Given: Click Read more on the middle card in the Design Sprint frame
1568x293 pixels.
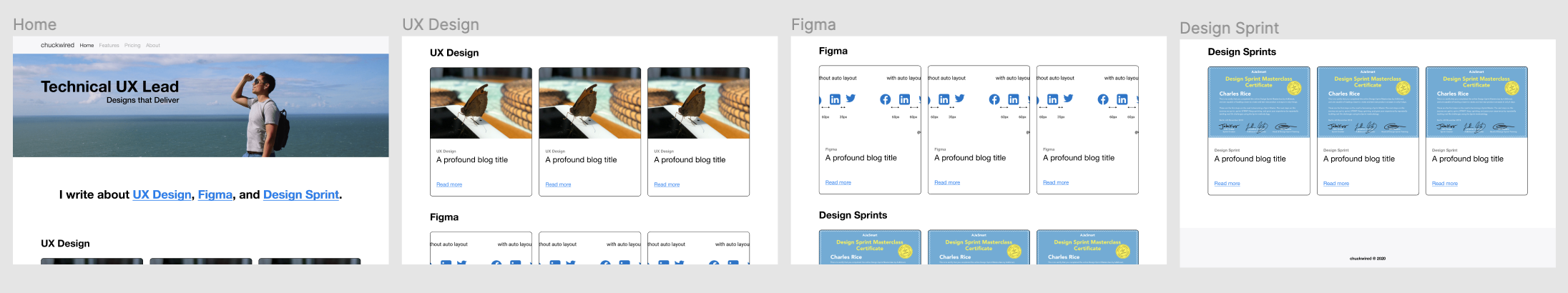Looking at the screenshot, I should tap(1336, 184).
